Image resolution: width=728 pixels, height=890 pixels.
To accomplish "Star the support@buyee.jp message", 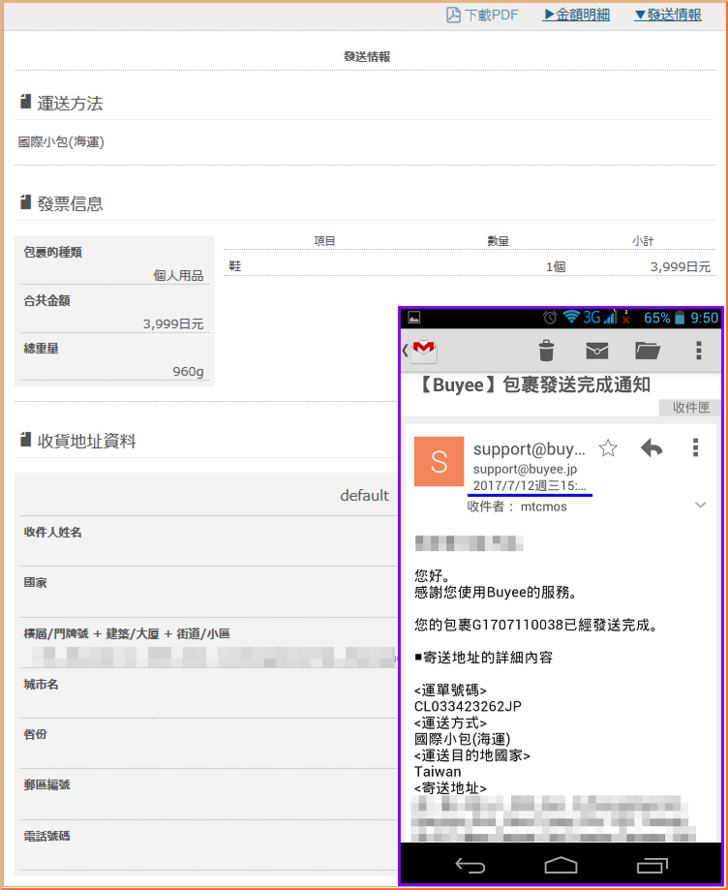I will (x=607, y=448).
